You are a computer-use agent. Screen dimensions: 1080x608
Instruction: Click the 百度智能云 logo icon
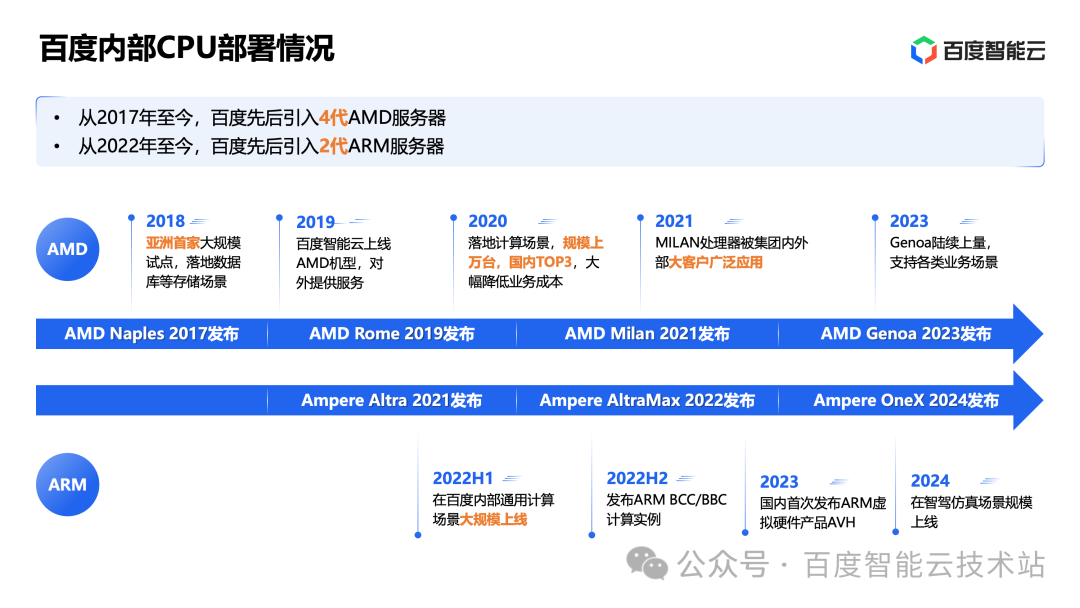click(923, 50)
